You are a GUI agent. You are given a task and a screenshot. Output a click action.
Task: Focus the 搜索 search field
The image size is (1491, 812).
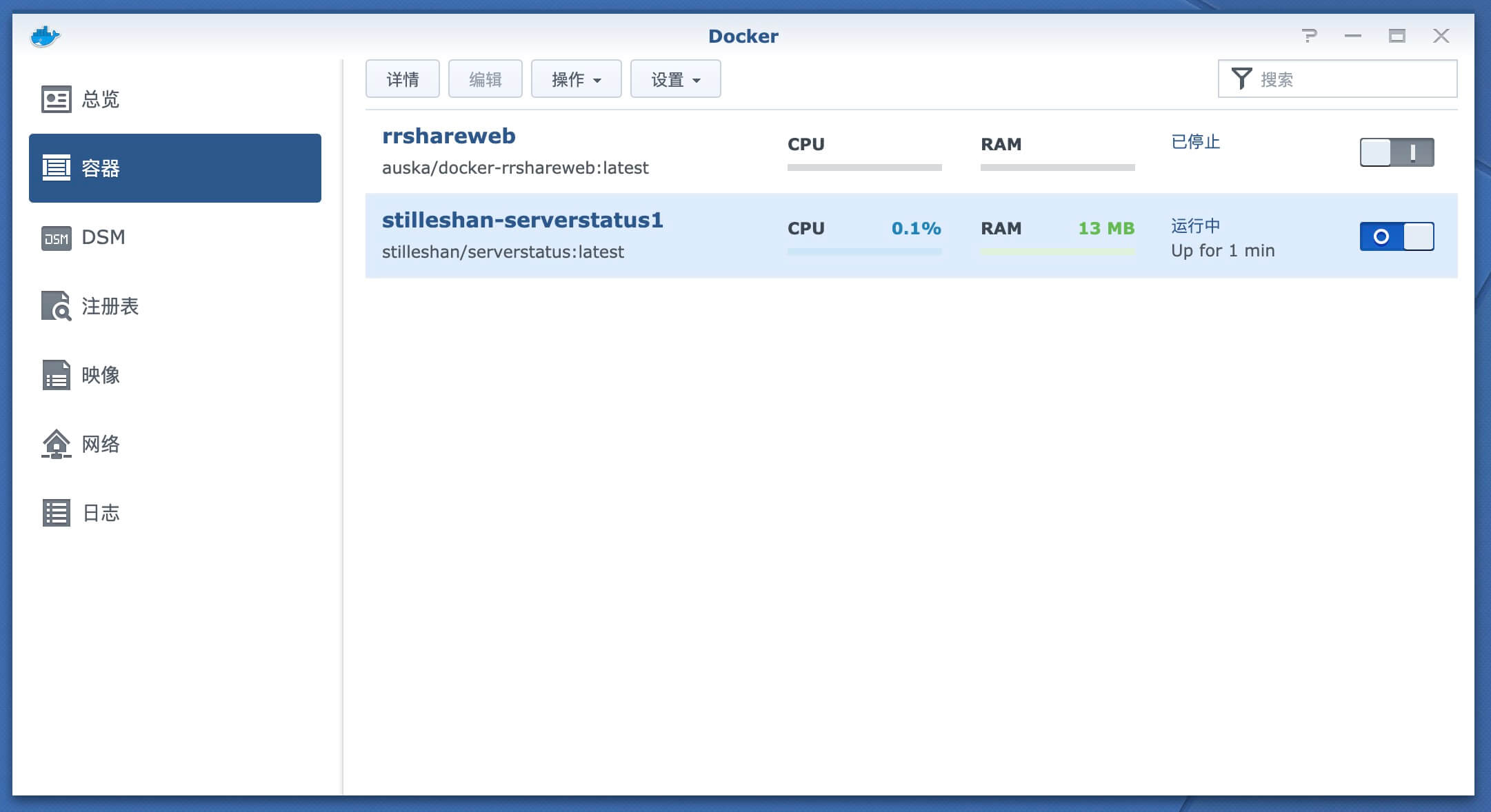(x=1352, y=79)
